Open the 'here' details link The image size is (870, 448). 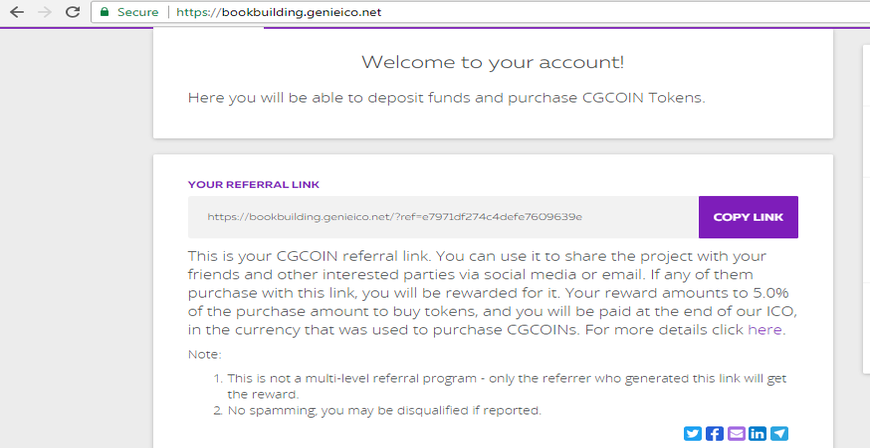[x=765, y=330]
